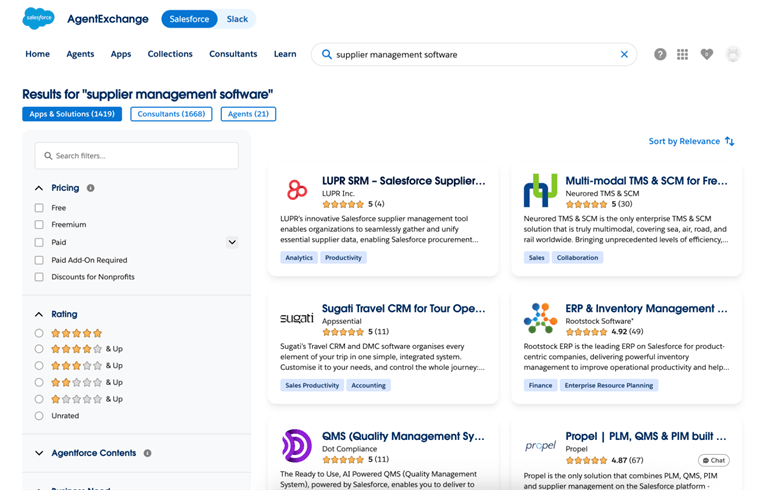Open Agents navigation item

coord(80,54)
